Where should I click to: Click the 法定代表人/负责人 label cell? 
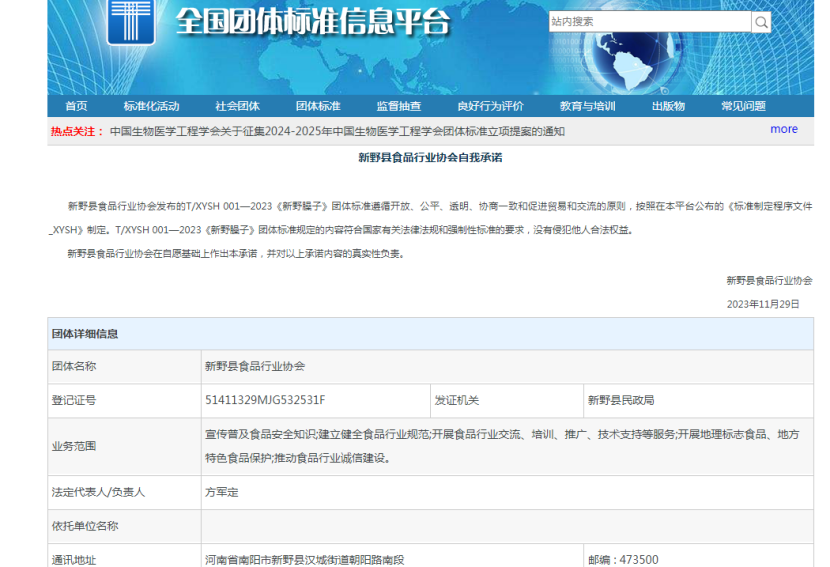[x=124, y=492]
